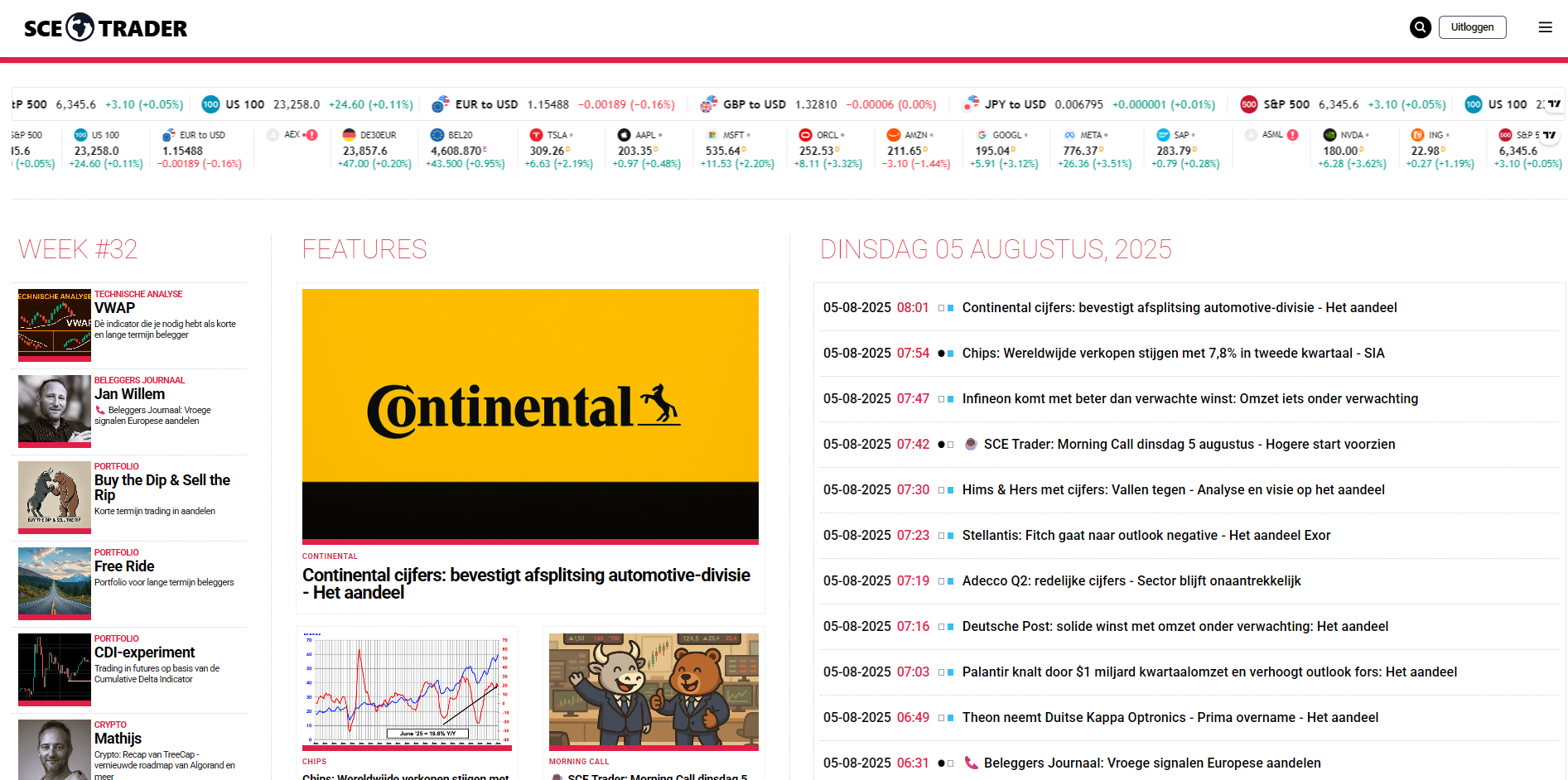Viewport: 1568px width, 780px height.
Task: Click the CHIPS category label under chart
Action: (x=315, y=762)
